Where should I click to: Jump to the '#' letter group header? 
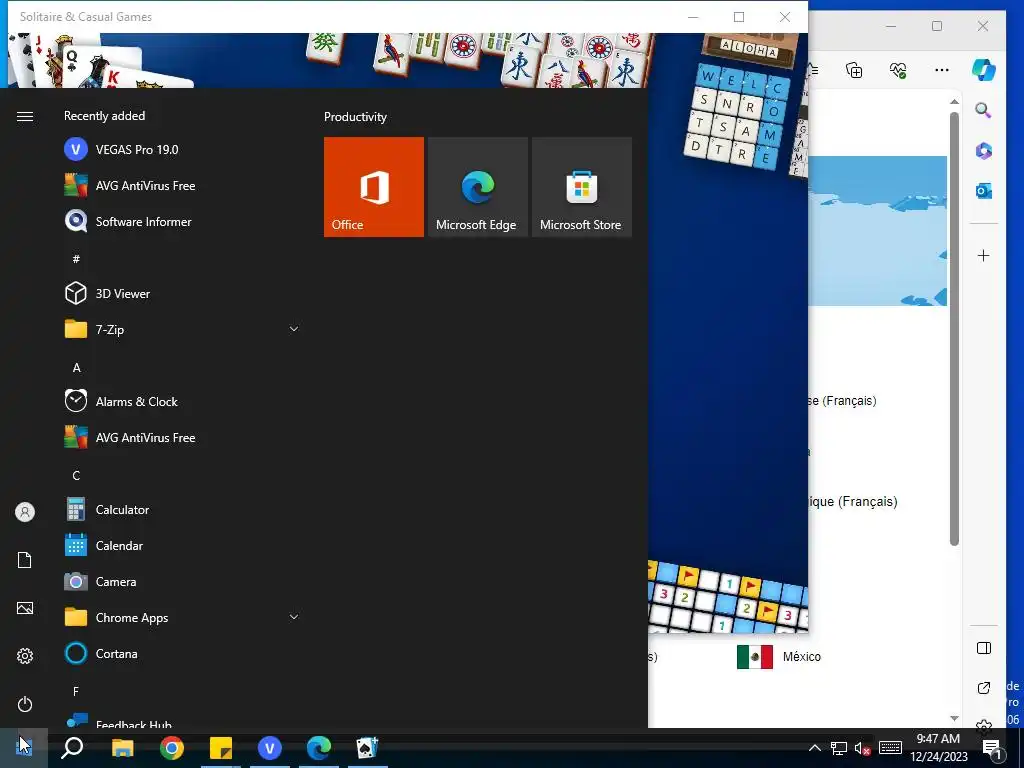[76, 259]
